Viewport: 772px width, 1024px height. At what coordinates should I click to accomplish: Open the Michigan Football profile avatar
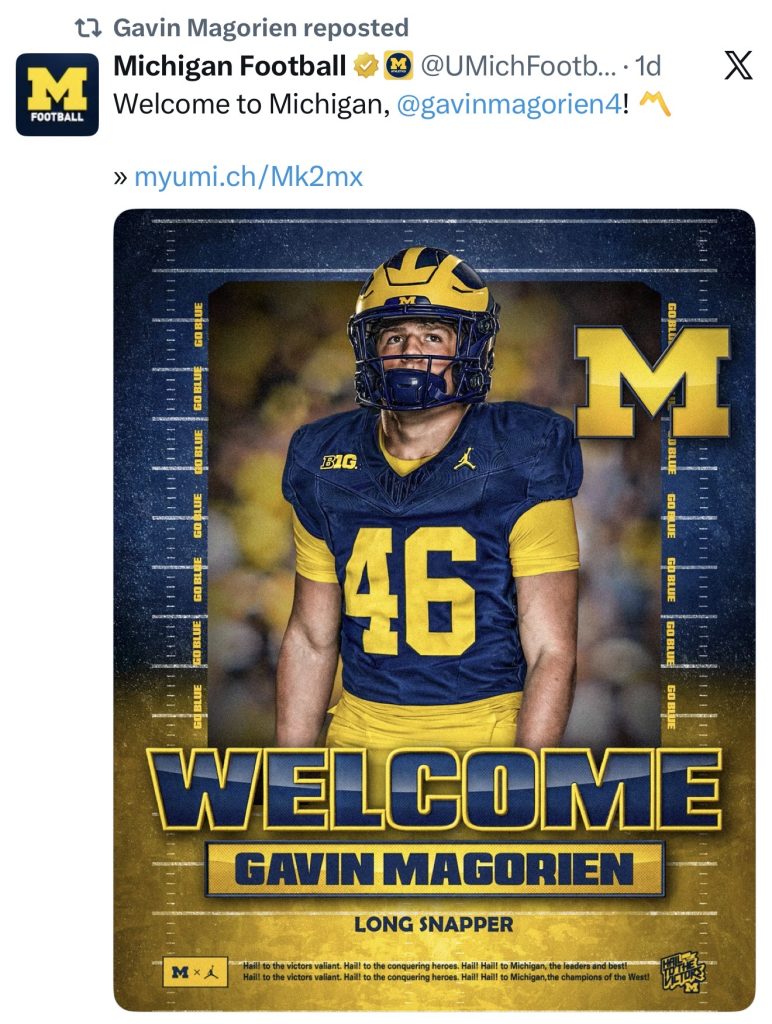tap(56, 94)
